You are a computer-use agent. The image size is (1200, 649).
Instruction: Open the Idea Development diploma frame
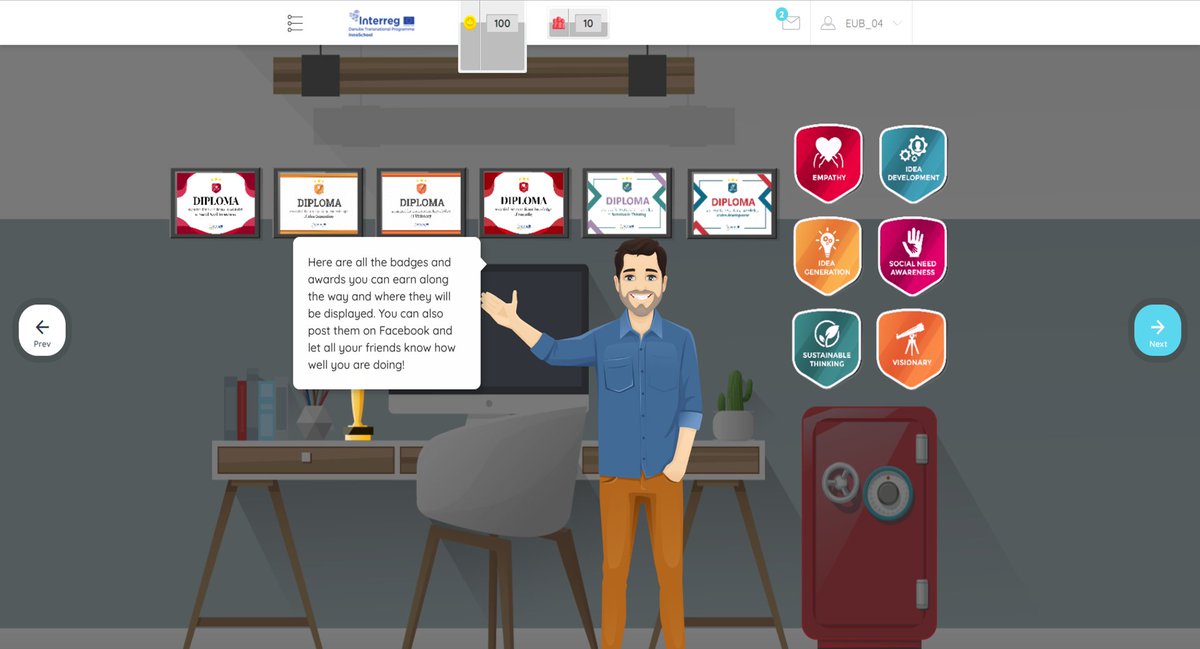(733, 203)
